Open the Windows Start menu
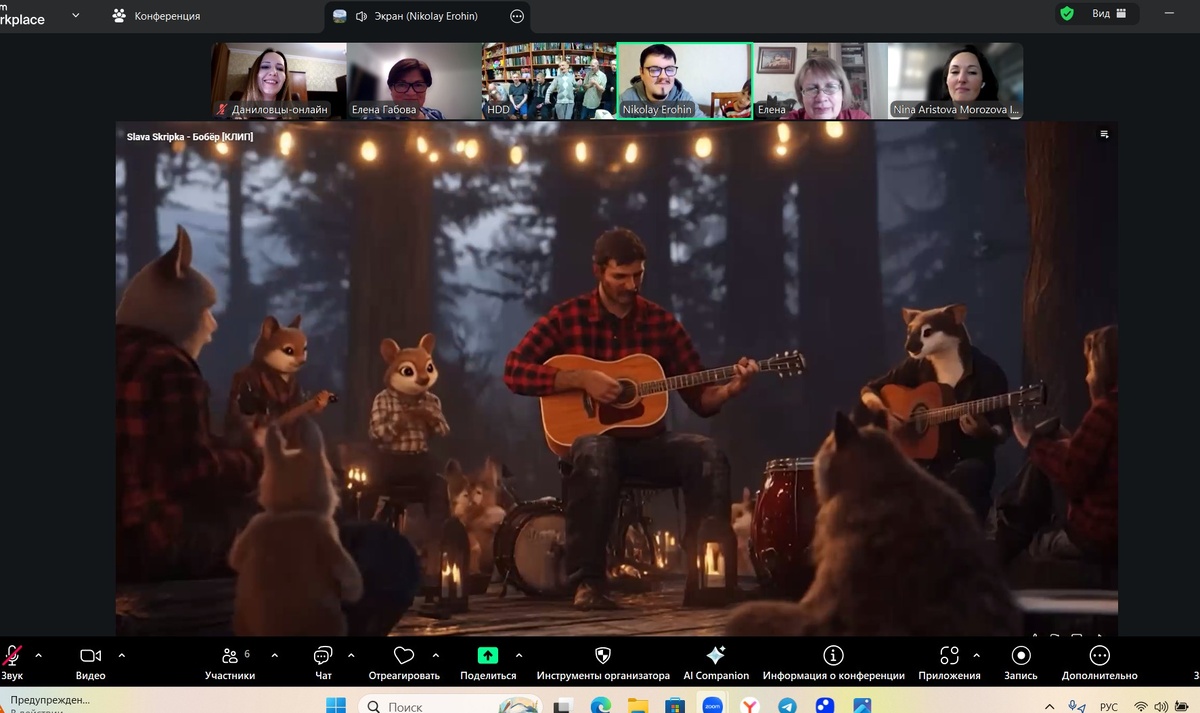The image size is (1200, 713). click(336, 705)
